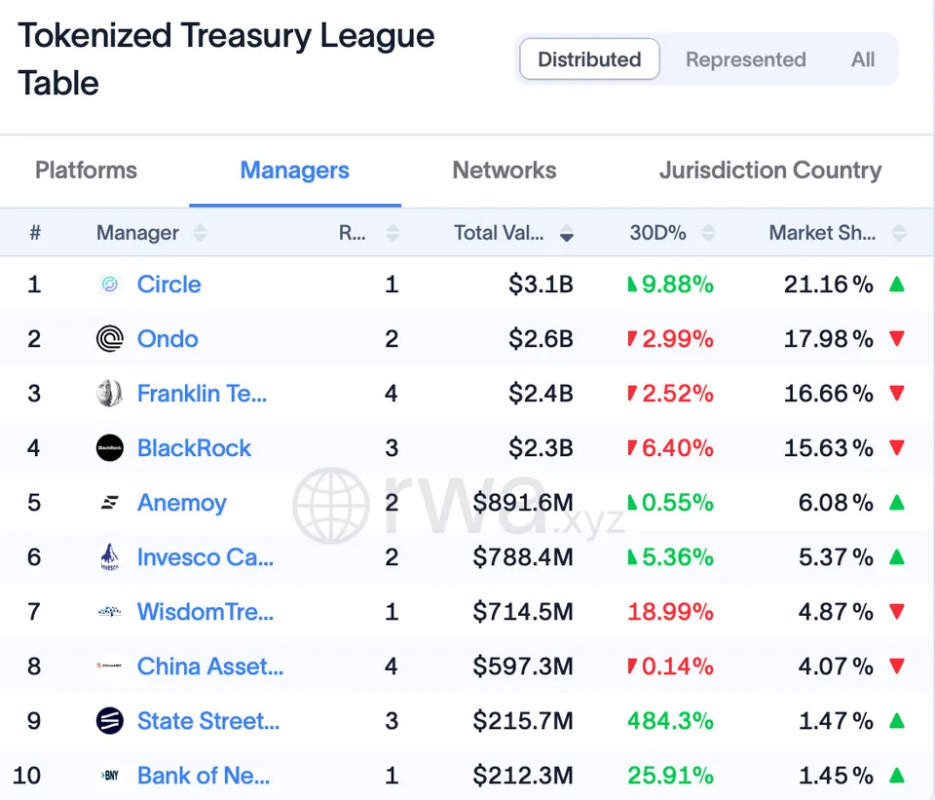
Task: Click the Circle manager logo icon
Action: pyautogui.click(x=110, y=284)
